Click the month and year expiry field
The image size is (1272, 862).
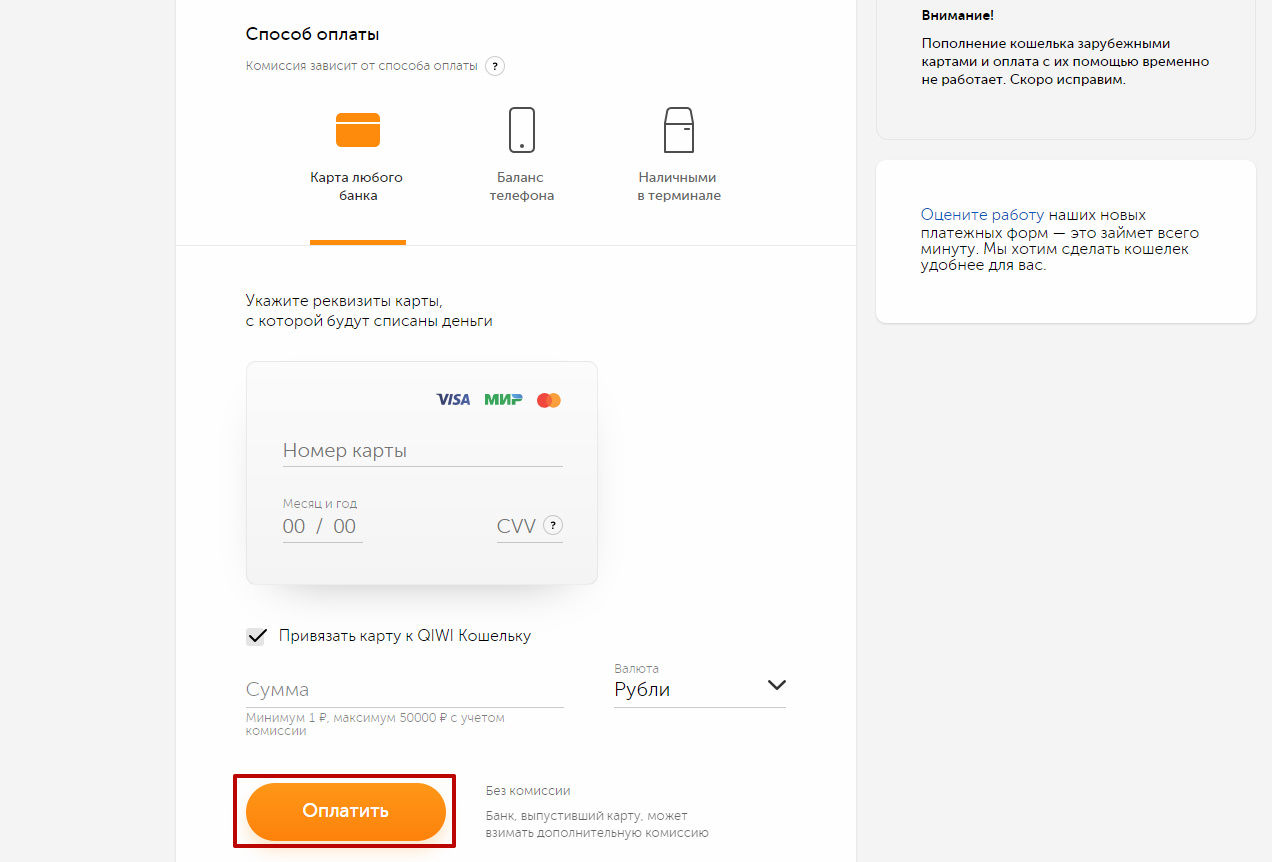[322, 526]
